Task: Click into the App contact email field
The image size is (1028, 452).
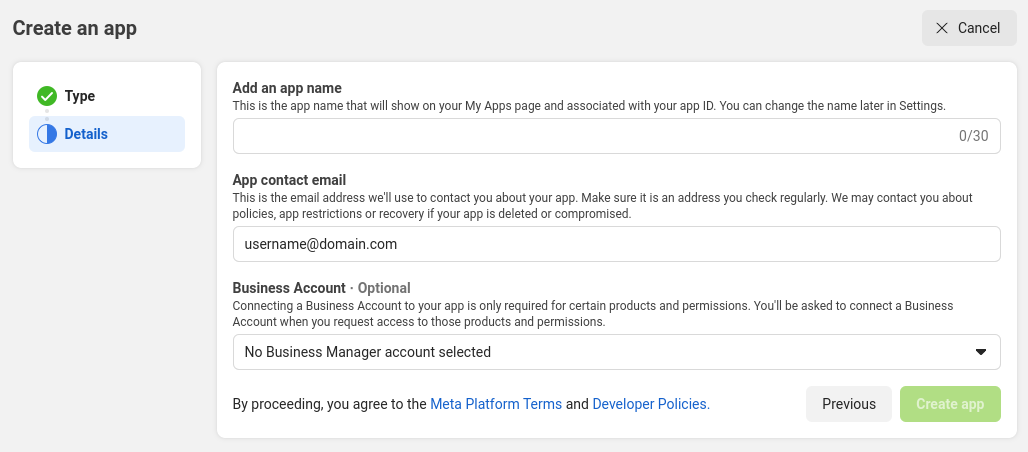Action: pyautogui.click(x=616, y=243)
